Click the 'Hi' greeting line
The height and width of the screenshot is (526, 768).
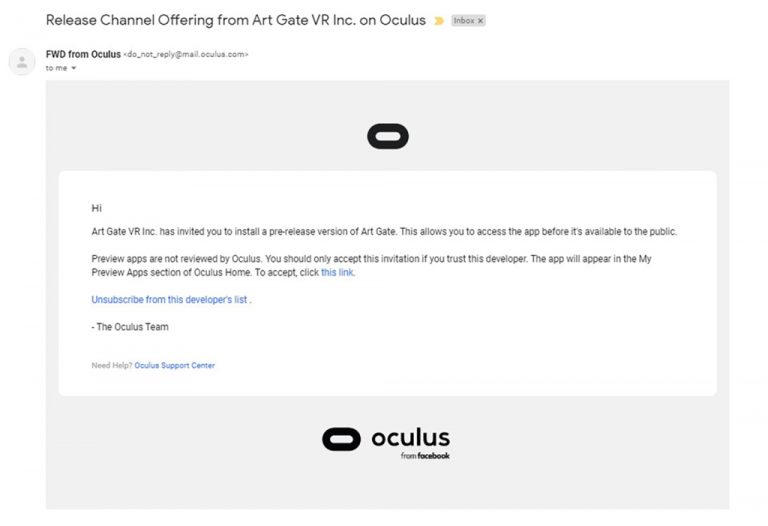pyautogui.click(x=96, y=208)
